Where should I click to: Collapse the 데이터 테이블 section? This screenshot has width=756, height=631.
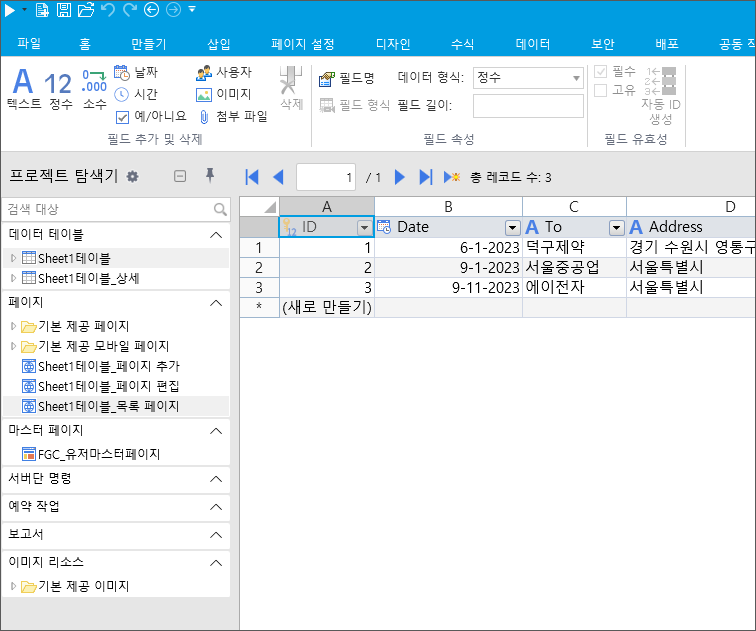tap(215, 234)
